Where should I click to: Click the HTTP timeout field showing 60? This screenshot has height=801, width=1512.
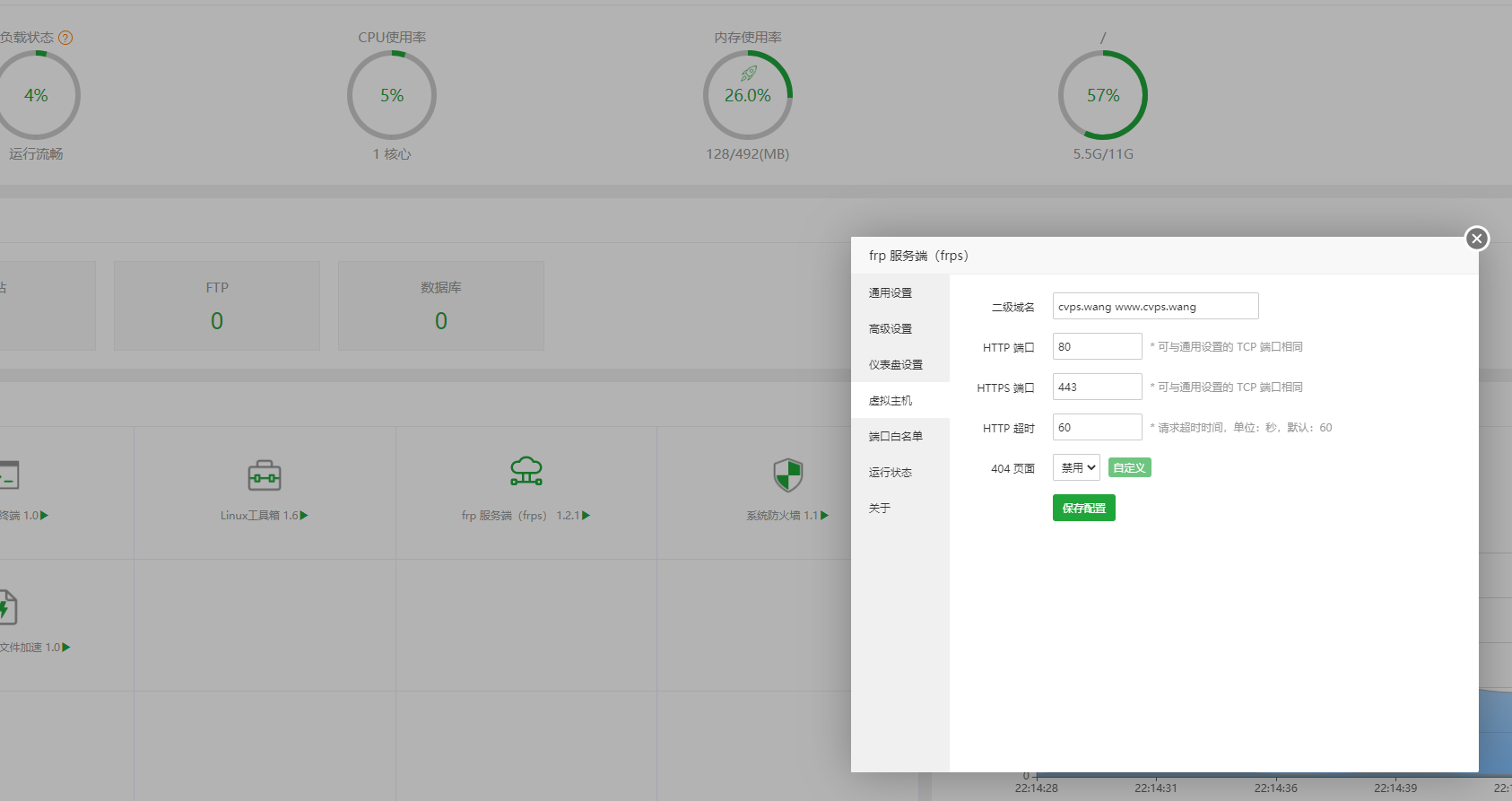point(1097,428)
